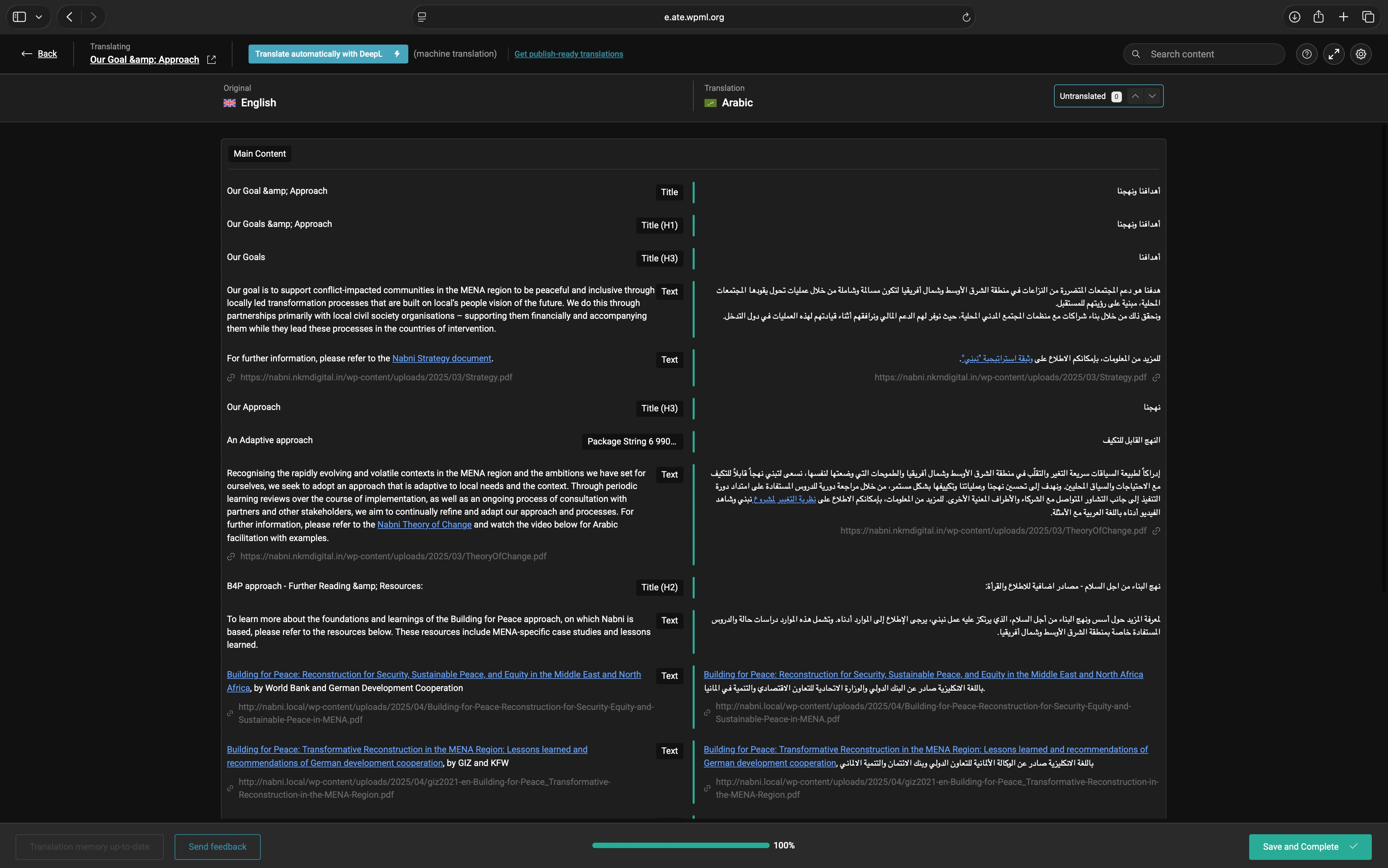Click the 100% translation progress bar
Viewport: 1388px width, 868px height.
click(x=680, y=846)
